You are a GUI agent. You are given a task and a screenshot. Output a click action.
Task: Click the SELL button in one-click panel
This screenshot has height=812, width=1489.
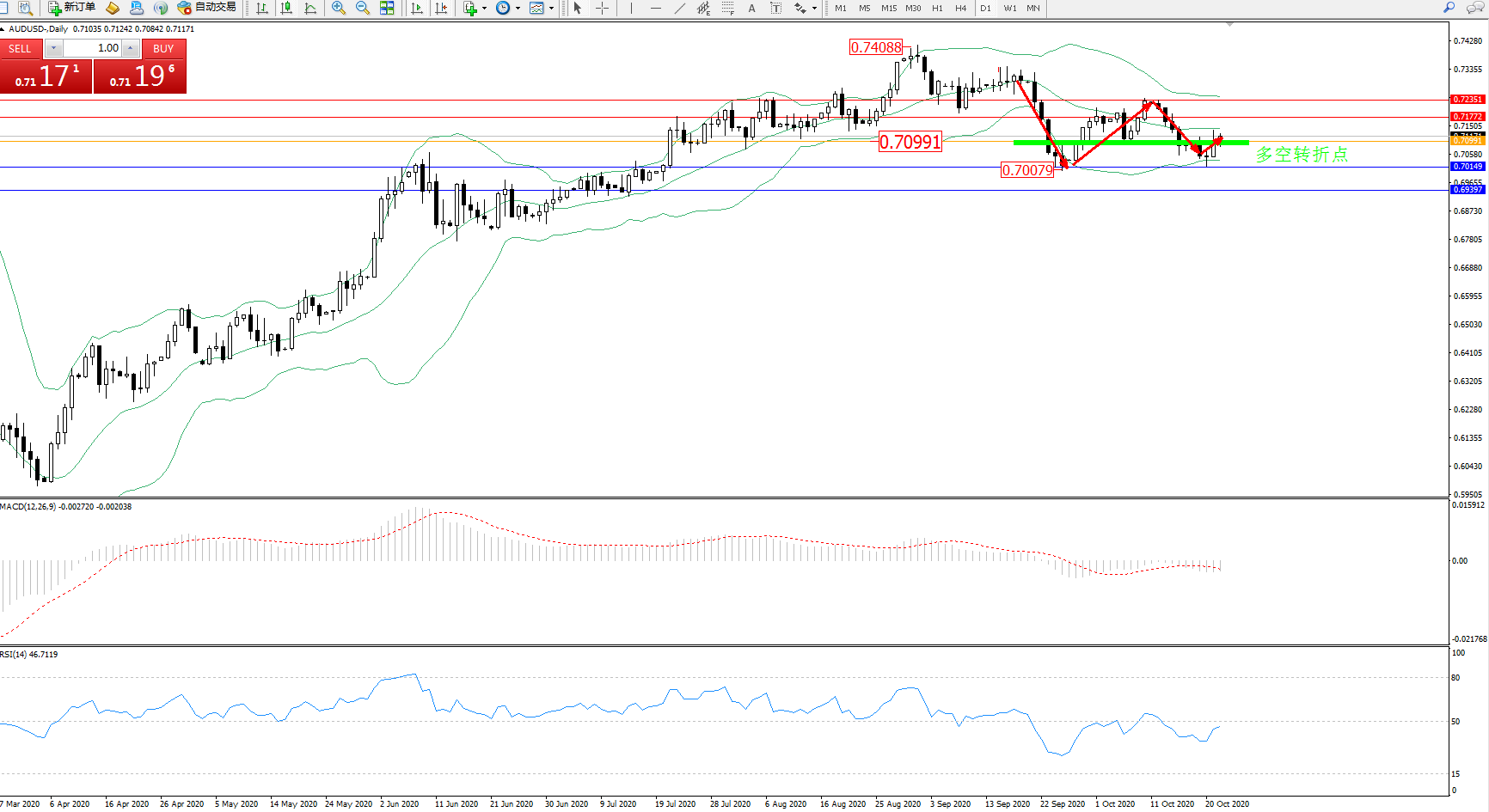21,49
